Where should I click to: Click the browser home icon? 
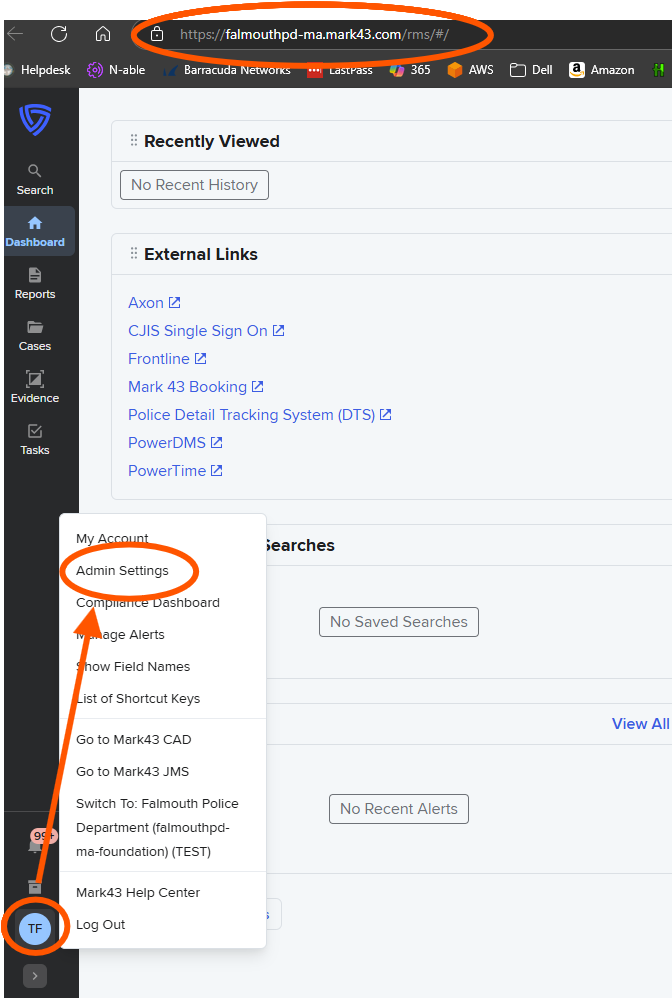tap(103, 34)
